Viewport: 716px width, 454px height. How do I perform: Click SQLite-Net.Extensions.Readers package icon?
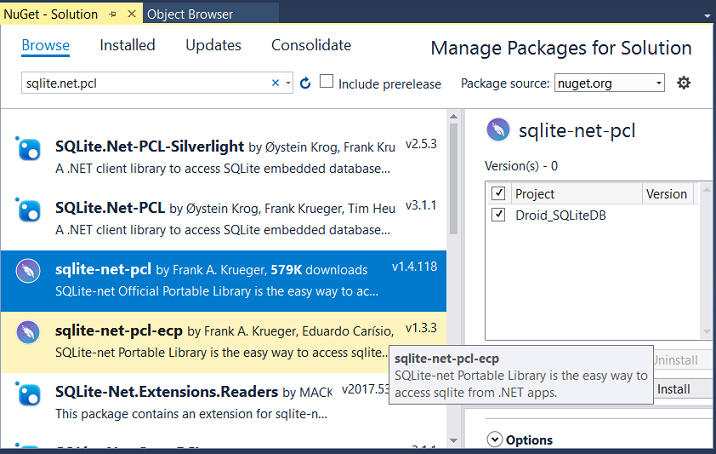pos(28,394)
